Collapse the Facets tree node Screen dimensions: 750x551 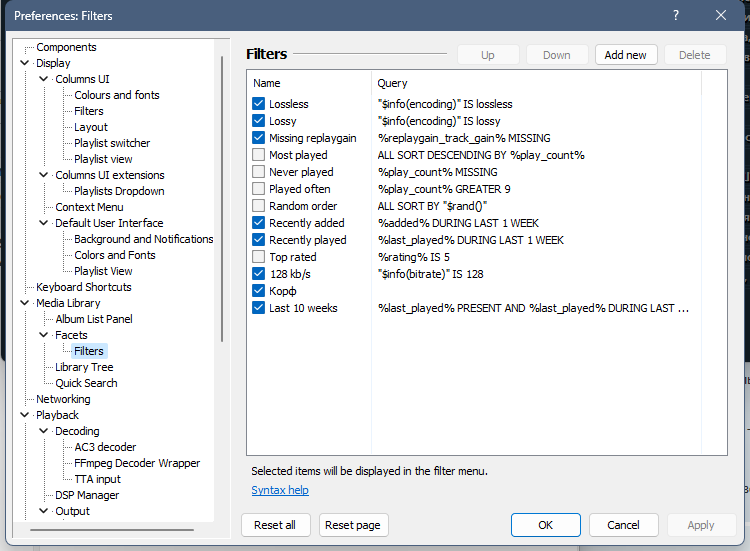[44, 335]
